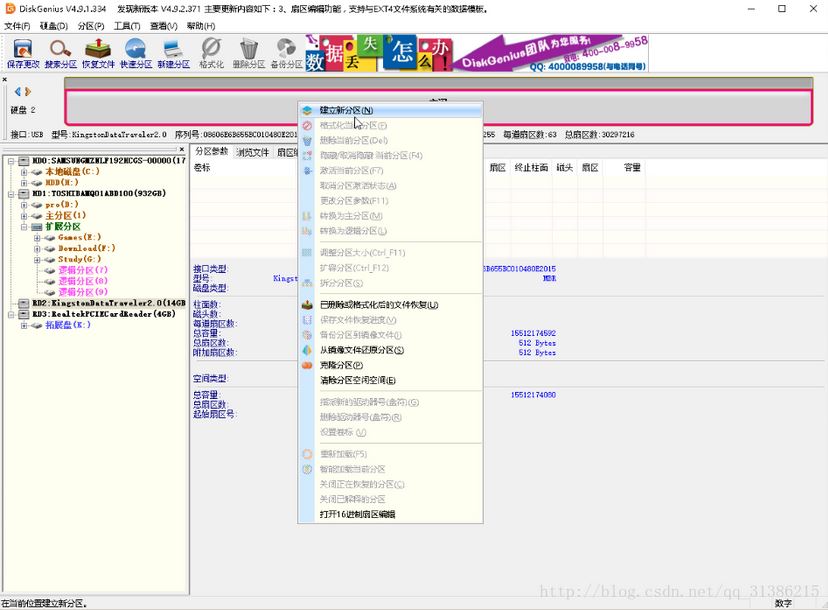Collapse the RD3 RealtekPCIECardReader node

11,314
